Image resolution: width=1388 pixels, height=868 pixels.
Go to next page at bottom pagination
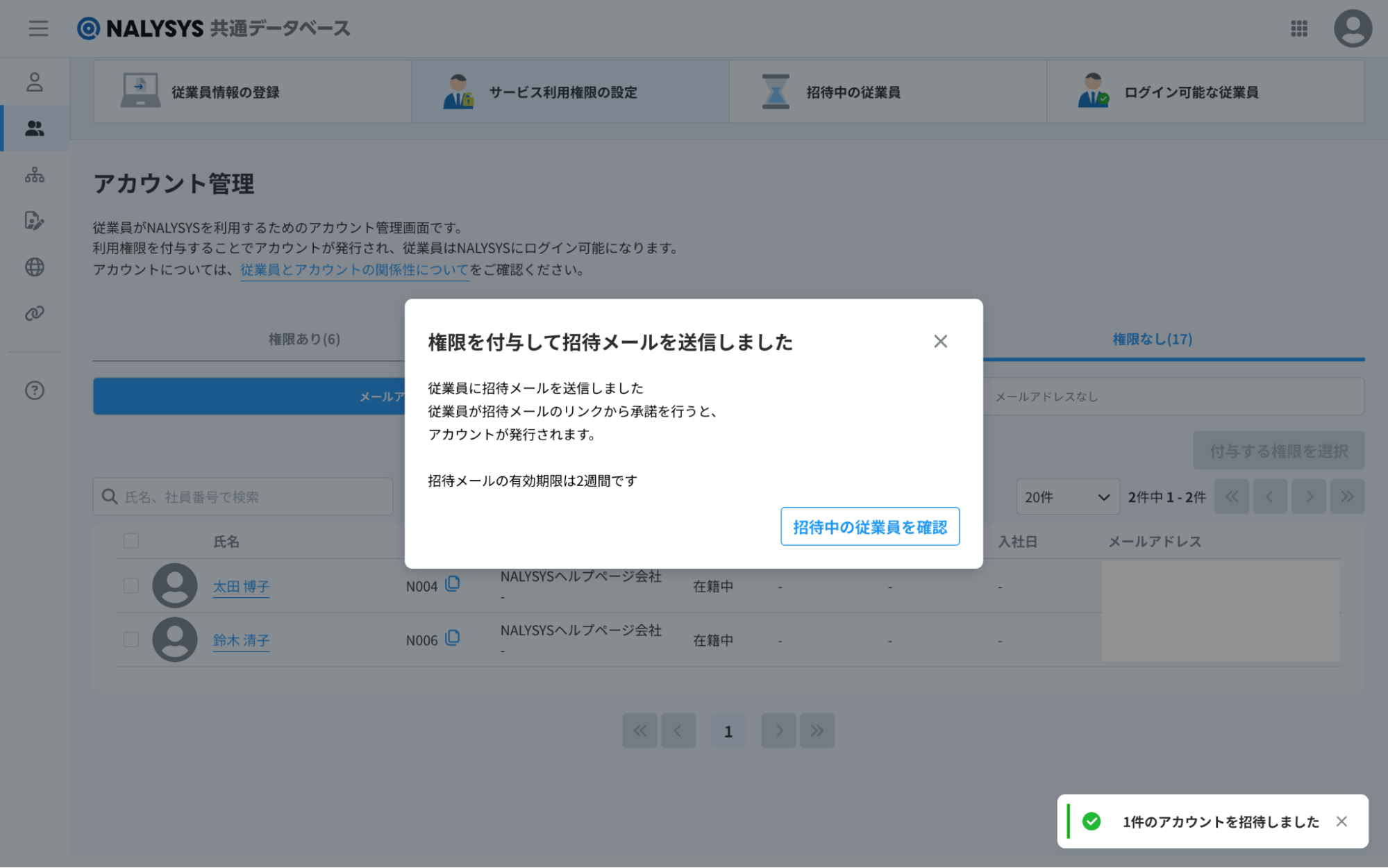(x=778, y=731)
